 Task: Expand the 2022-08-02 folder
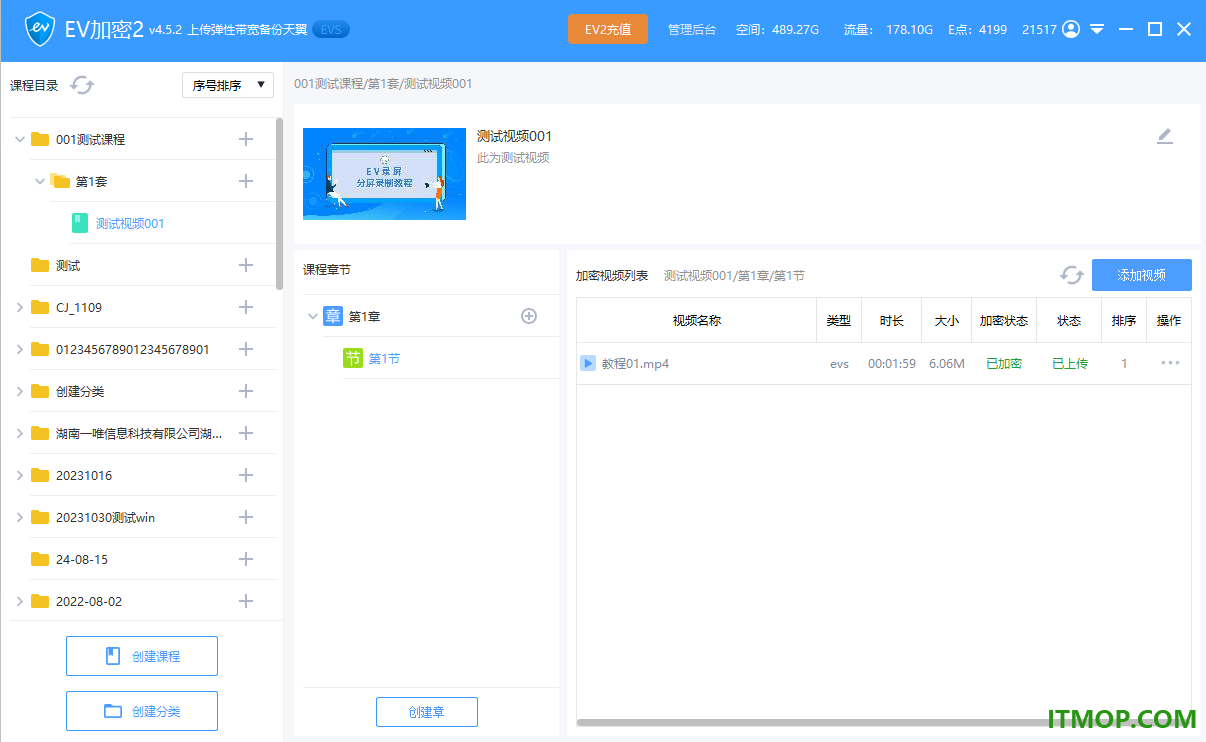[20, 601]
